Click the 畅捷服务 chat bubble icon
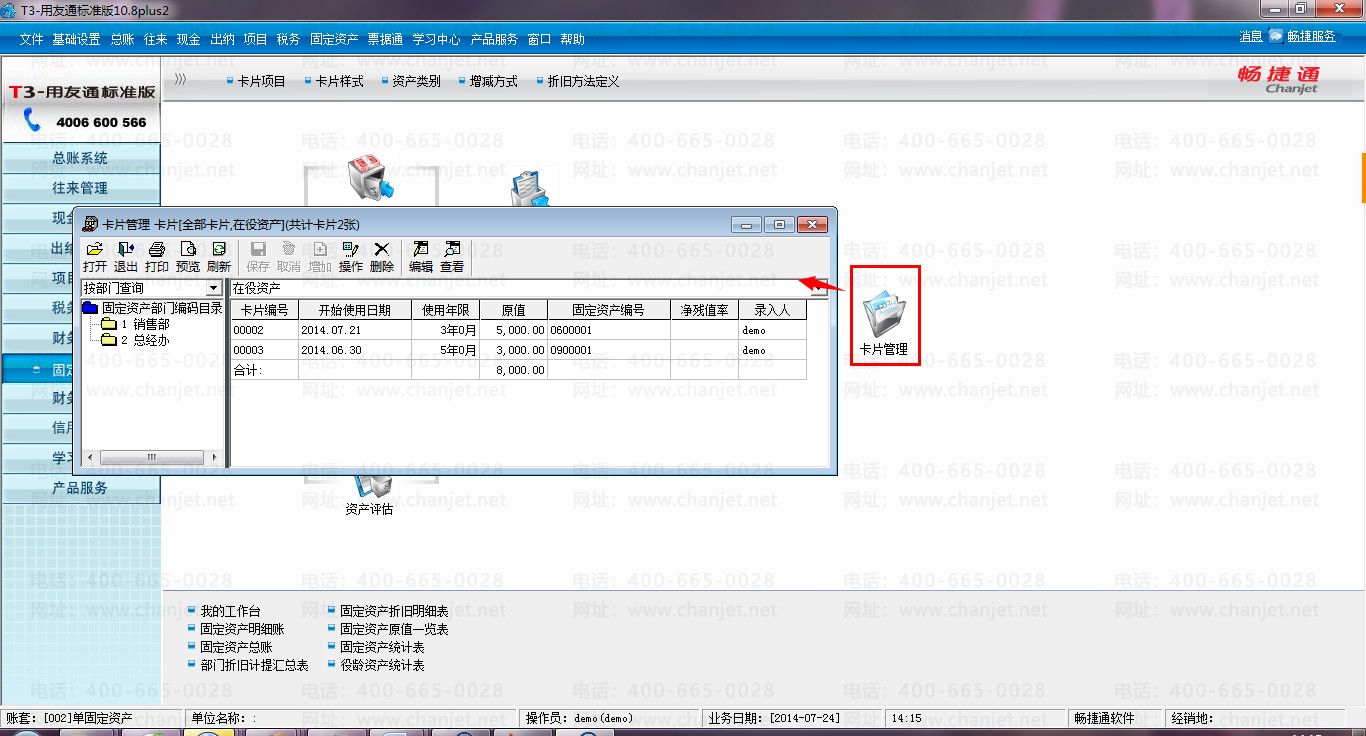Viewport: 1366px width, 736px height. tap(1276, 36)
